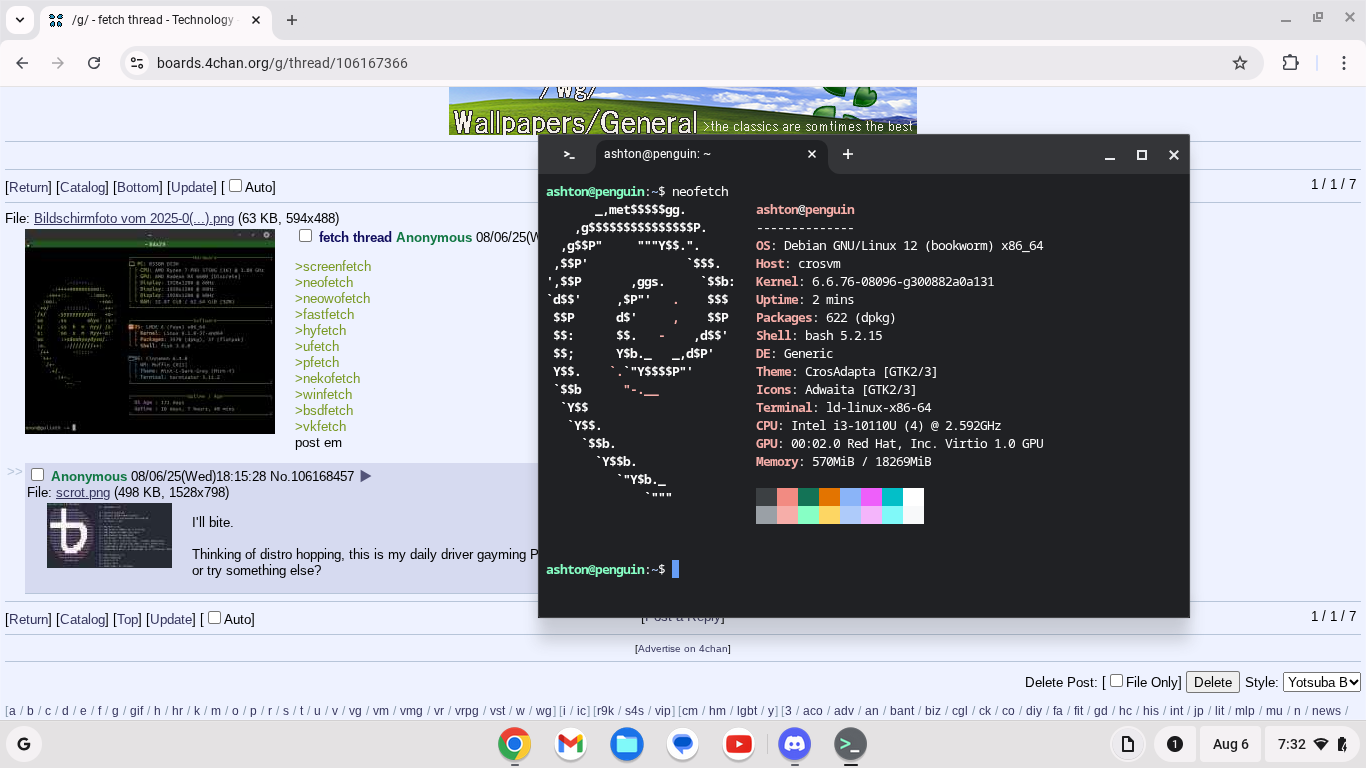
Task: Go back in Chrome
Action: (x=23, y=63)
